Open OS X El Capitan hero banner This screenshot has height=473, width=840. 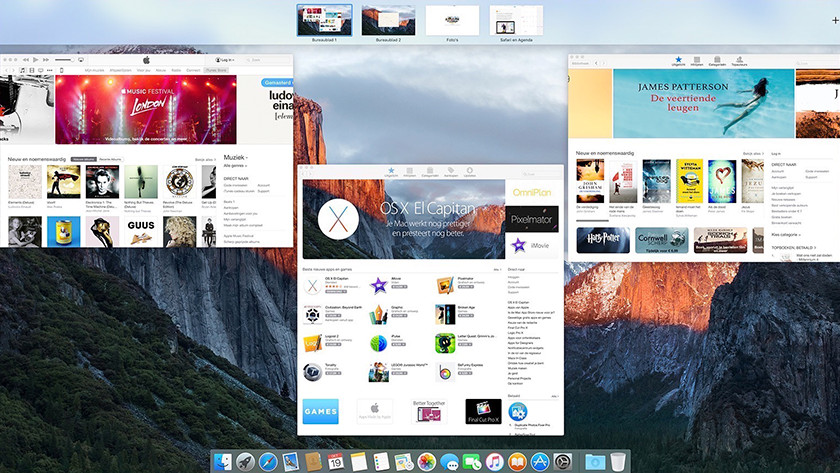click(403, 219)
